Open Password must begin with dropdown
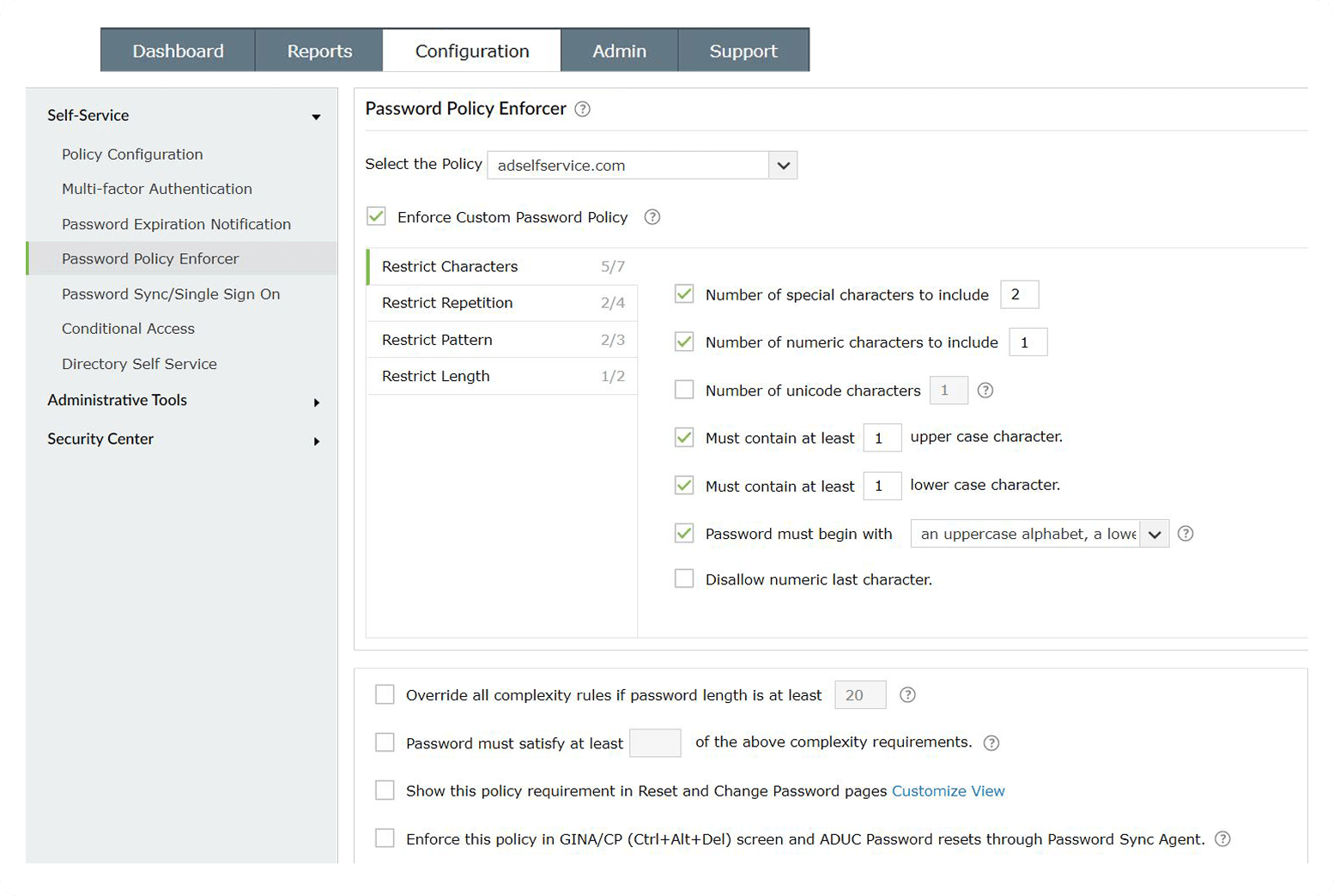The height and width of the screenshot is (896, 1334). point(1040,534)
